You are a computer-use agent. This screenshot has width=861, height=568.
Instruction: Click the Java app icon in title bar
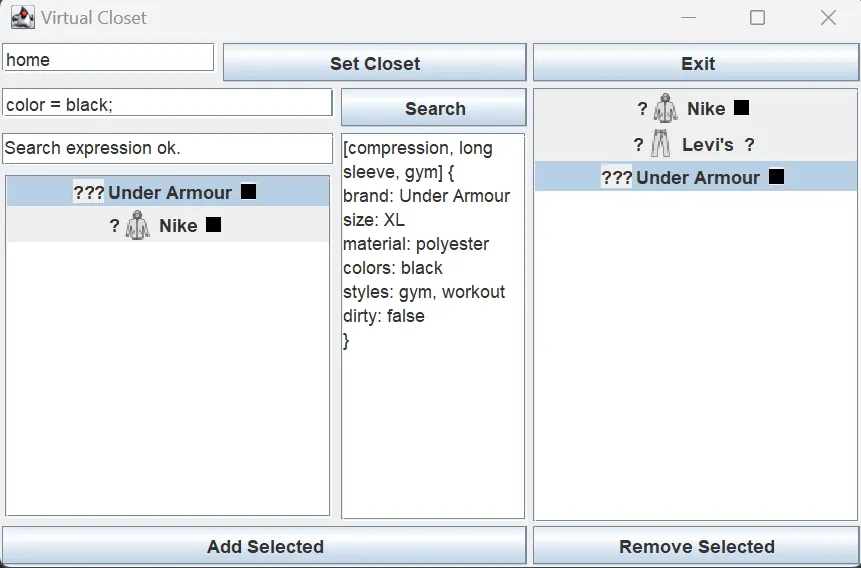click(23, 18)
